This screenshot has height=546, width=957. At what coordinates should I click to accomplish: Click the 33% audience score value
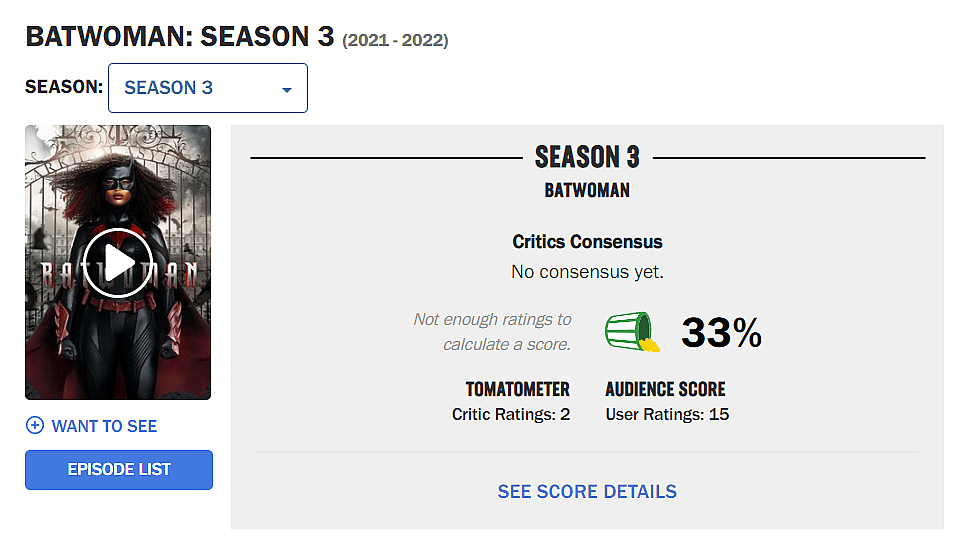[x=721, y=333]
